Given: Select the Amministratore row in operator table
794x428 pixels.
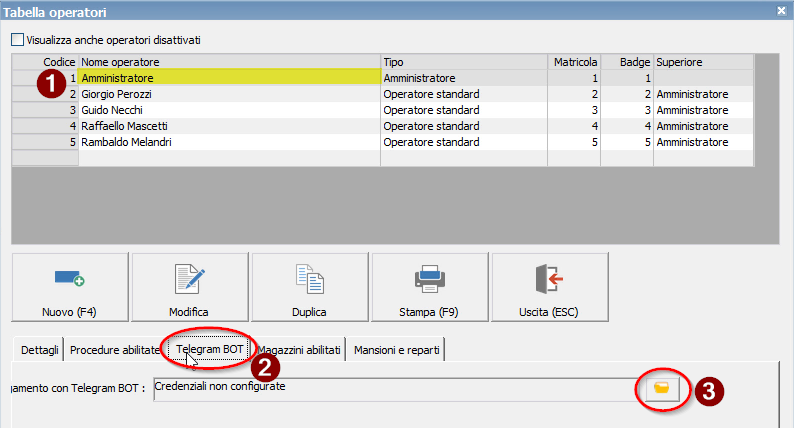Looking at the screenshot, I should (228, 77).
